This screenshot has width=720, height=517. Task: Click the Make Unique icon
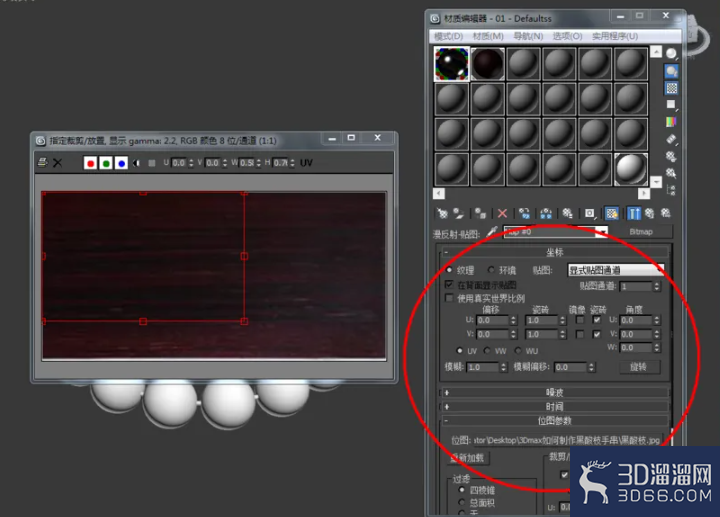tap(546, 213)
